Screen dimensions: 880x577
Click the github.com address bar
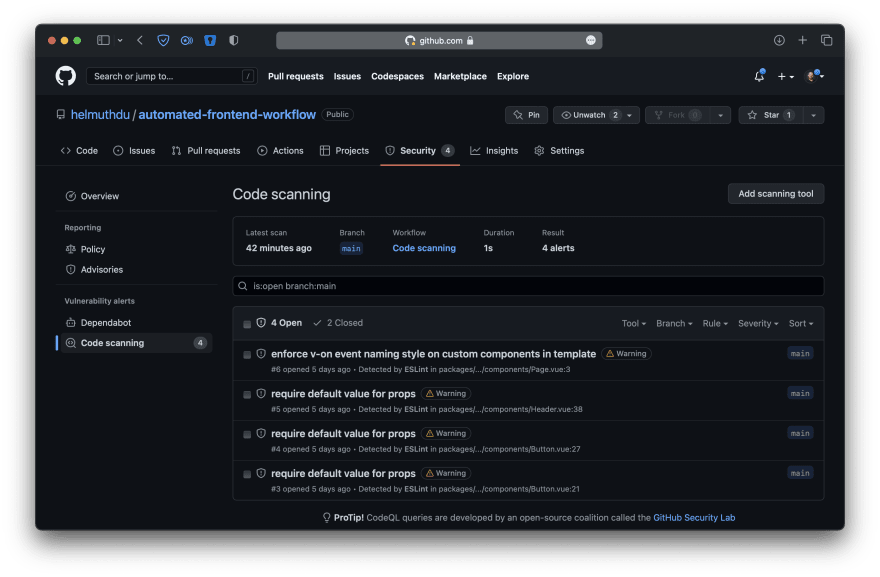tap(439, 40)
